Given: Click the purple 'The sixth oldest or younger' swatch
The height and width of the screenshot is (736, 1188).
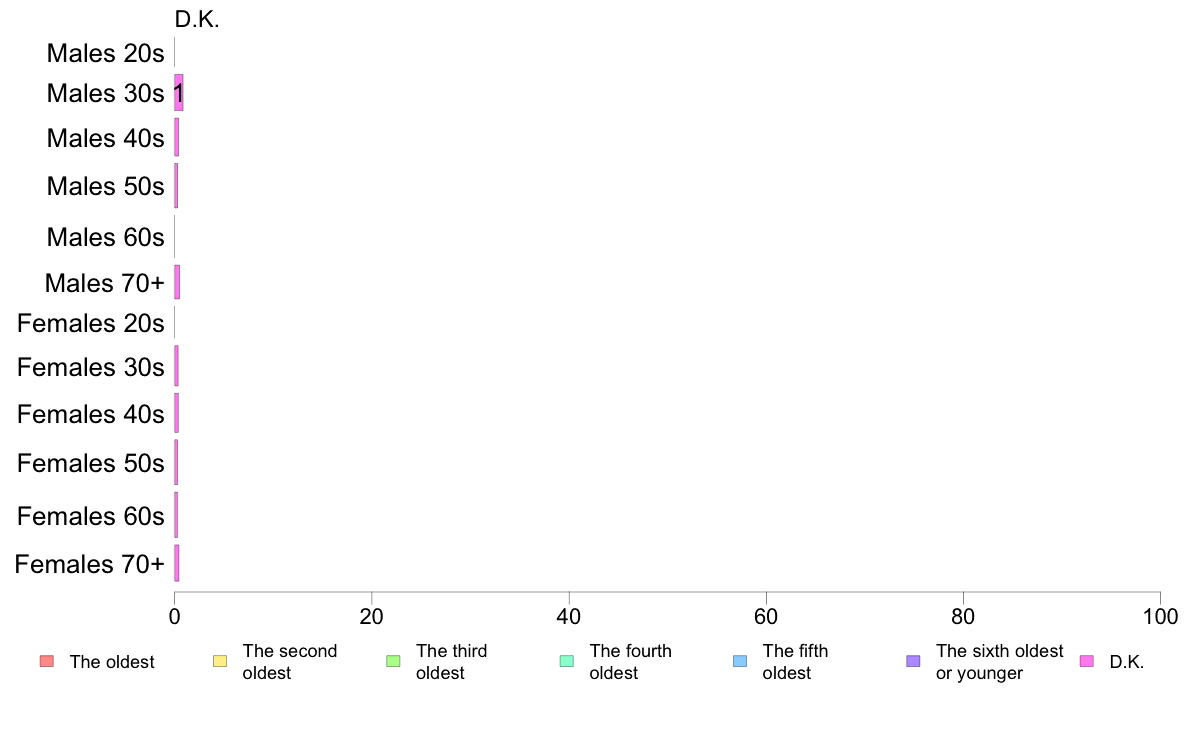Looking at the screenshot, I should pyautogui.click(x=914, y=662).
